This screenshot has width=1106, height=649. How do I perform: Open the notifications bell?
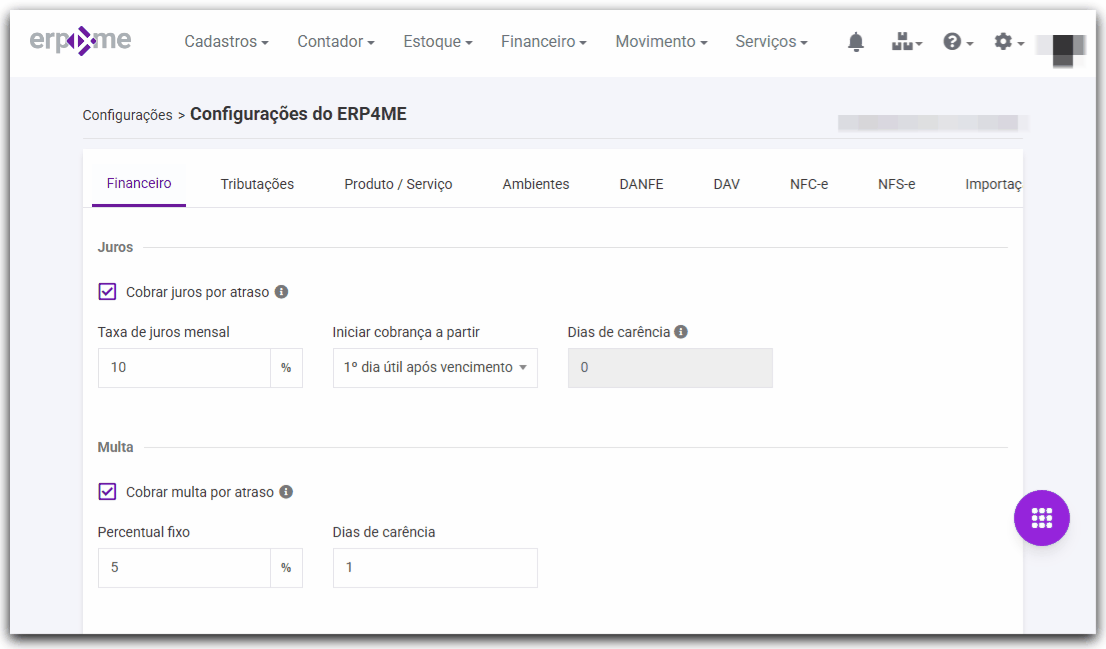pyautogui.click(x=856, y=42)
